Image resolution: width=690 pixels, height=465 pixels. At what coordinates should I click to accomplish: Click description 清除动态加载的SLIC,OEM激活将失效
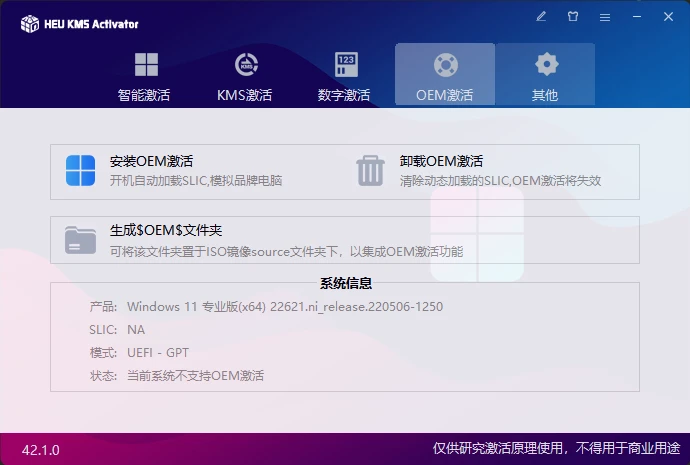click(500, 181)
